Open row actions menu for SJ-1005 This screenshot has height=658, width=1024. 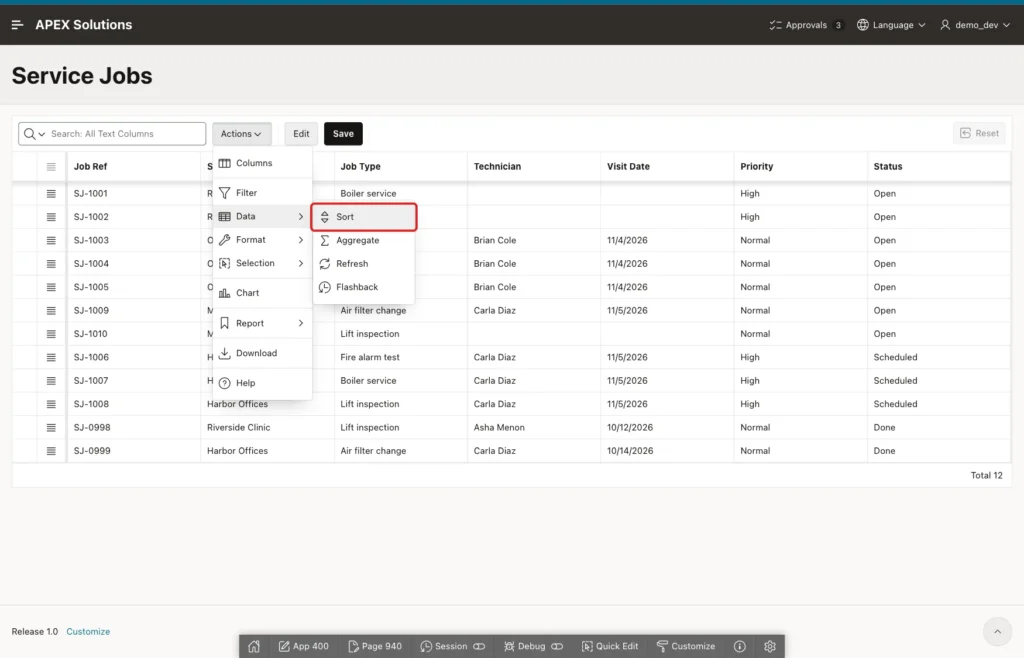coord(51,287)
